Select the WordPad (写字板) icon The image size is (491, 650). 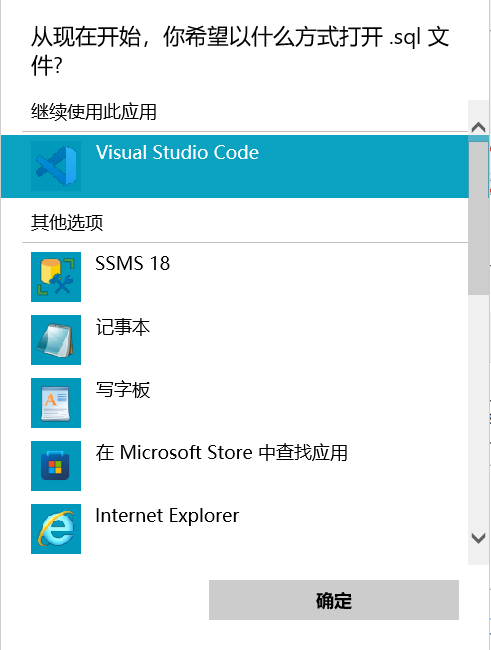click(x=56, y=403)
